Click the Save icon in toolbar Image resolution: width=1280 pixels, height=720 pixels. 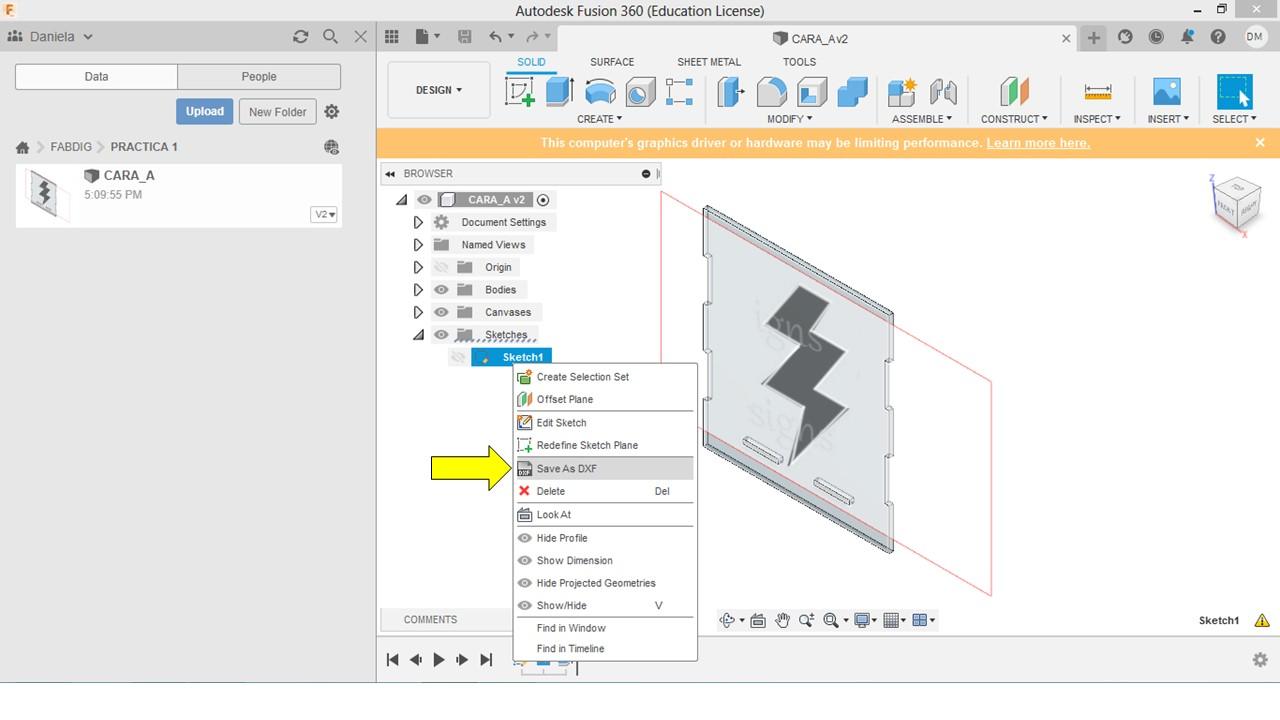click(464, 37)
